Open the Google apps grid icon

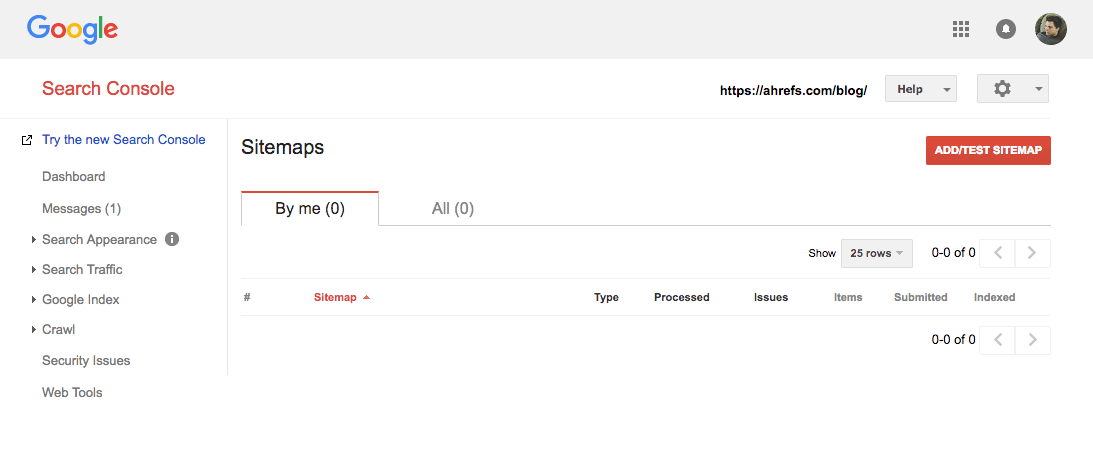click(x=961, y=29)
